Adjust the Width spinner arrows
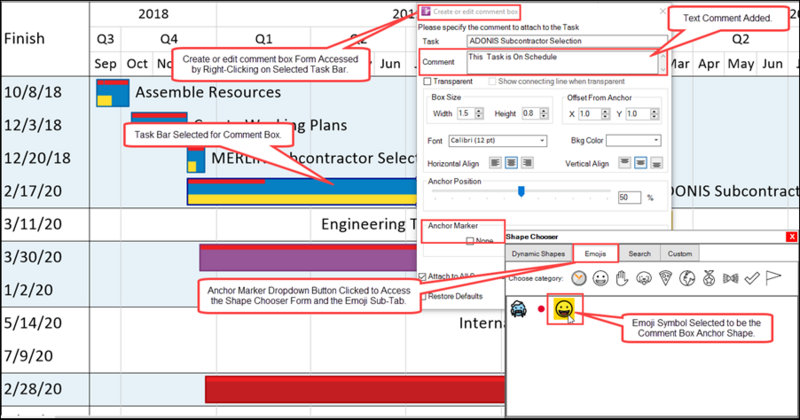Image resolution: width=800 pixels, height=420 pixels. click(479, 113)
